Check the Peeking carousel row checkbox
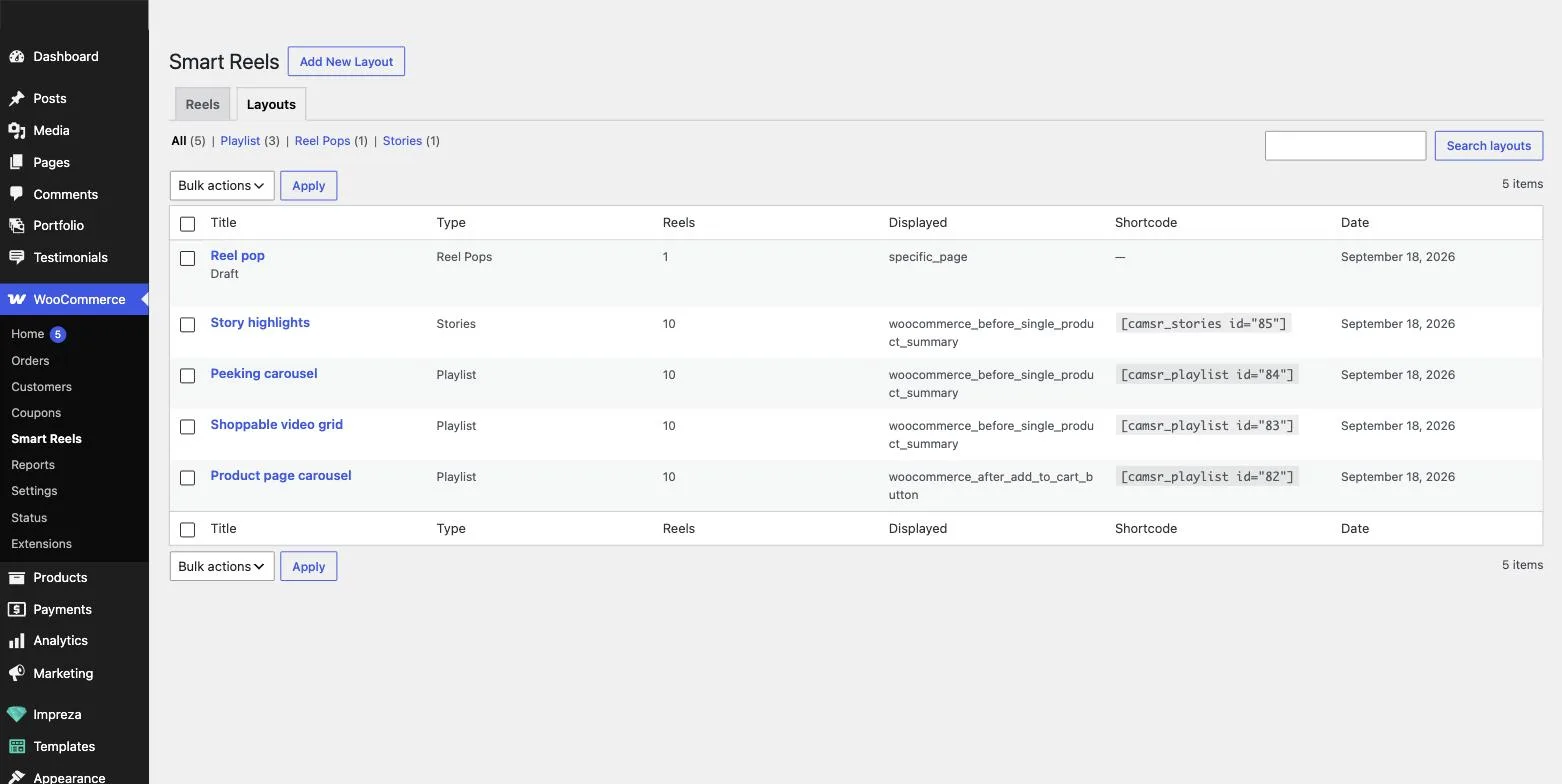 click(187, 376)
